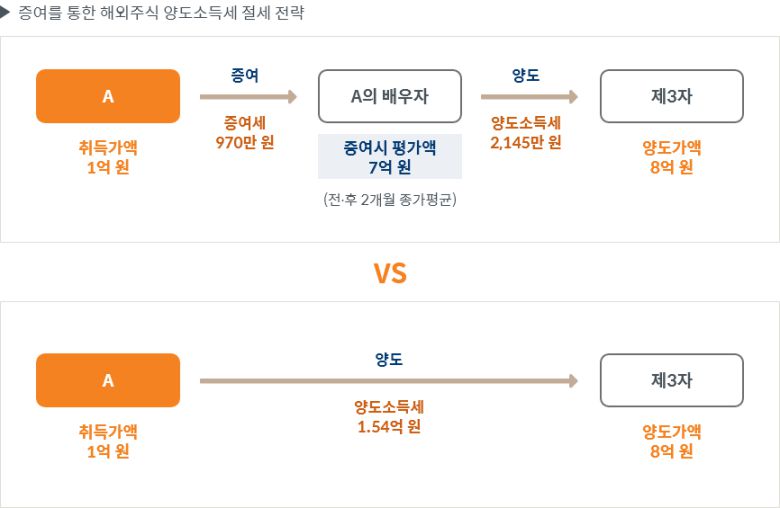
Task: Click the 양도소득세 2,145만 원 text
Action: tap(526, 132)
